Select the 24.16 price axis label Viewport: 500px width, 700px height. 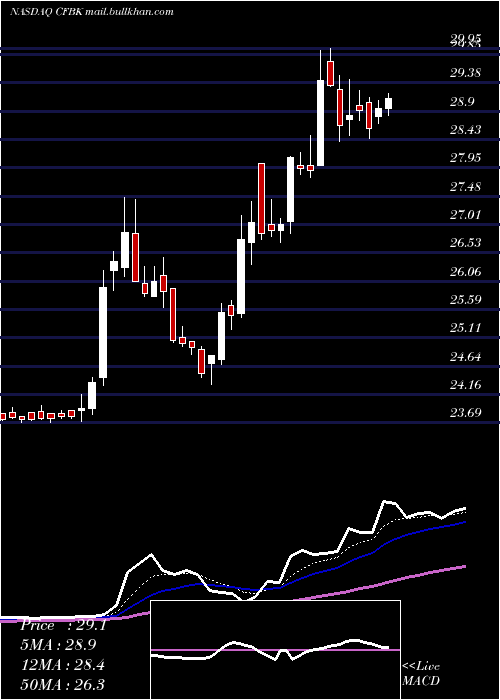(x=465, y=384)
